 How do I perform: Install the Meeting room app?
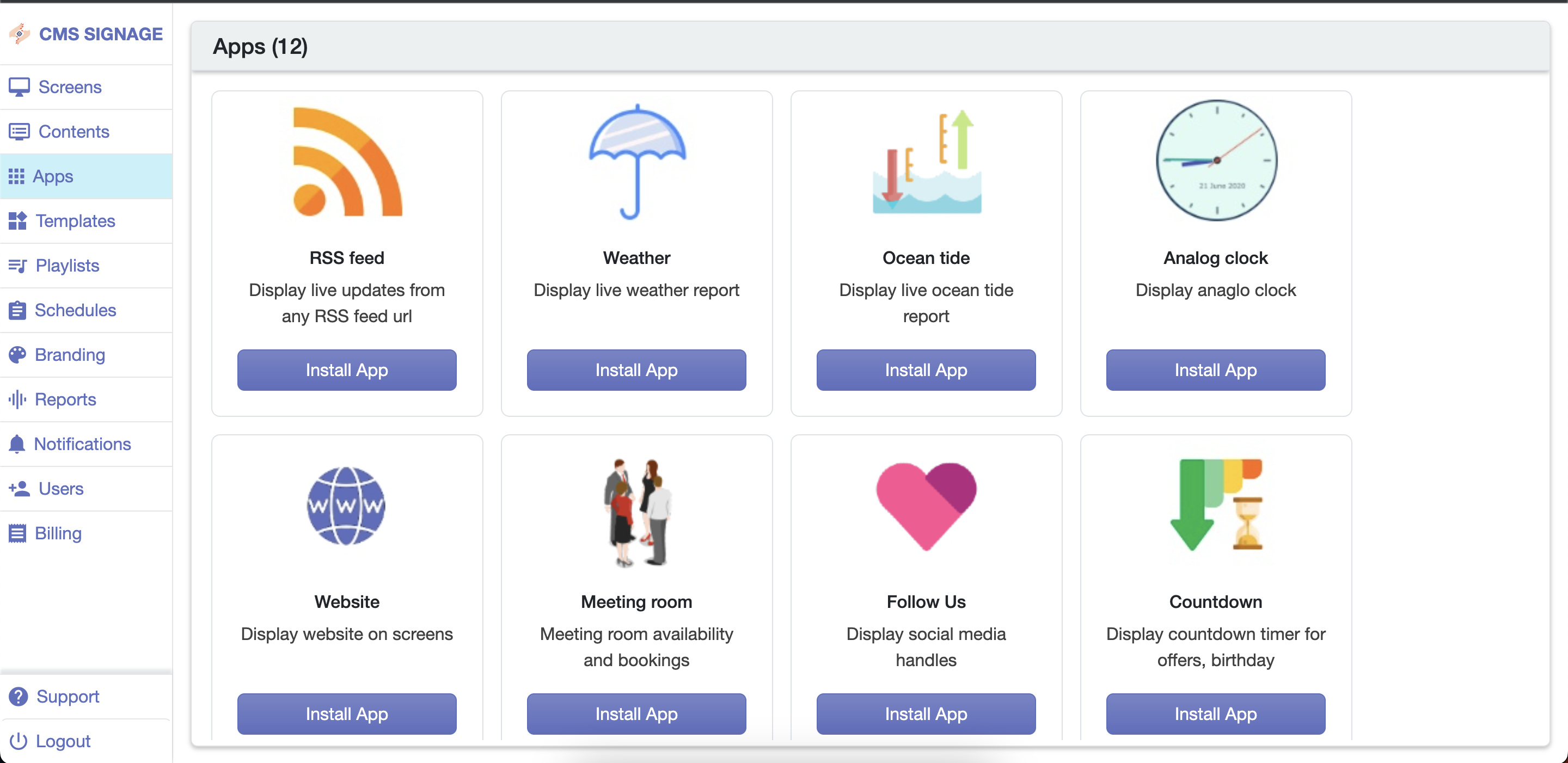636,713
